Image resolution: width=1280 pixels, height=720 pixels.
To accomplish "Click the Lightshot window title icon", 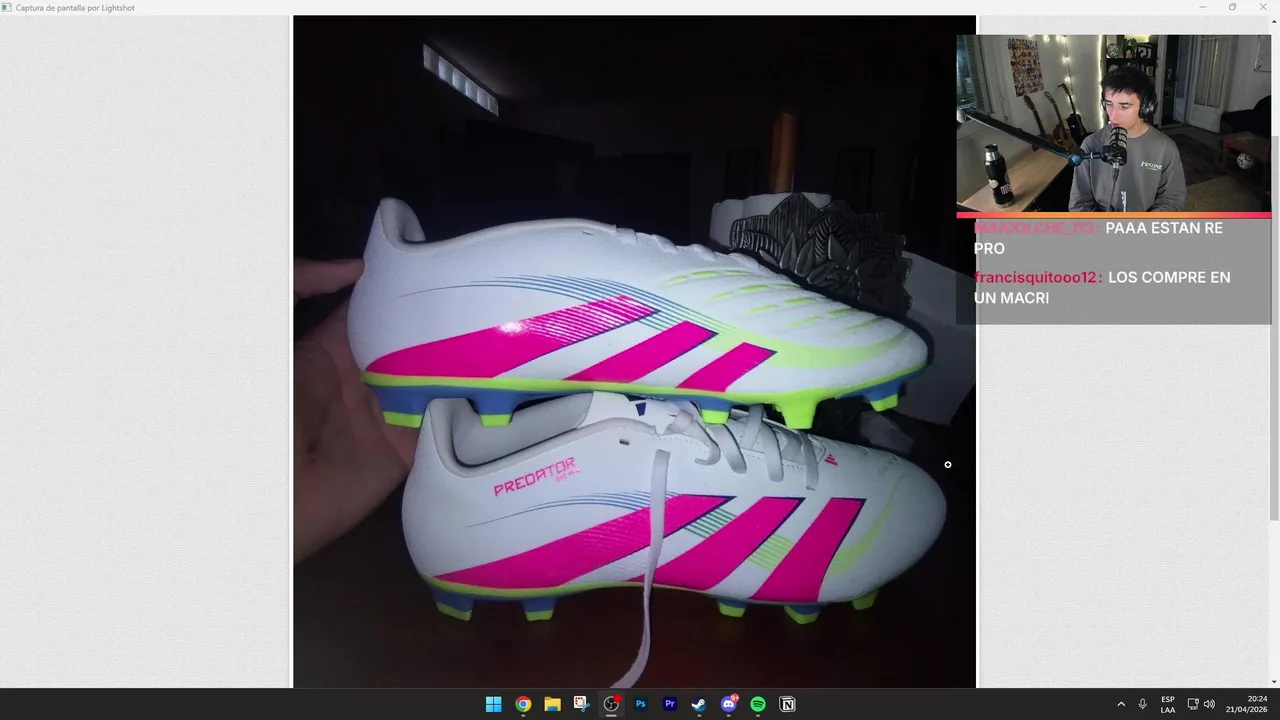I will click(6, 7).
